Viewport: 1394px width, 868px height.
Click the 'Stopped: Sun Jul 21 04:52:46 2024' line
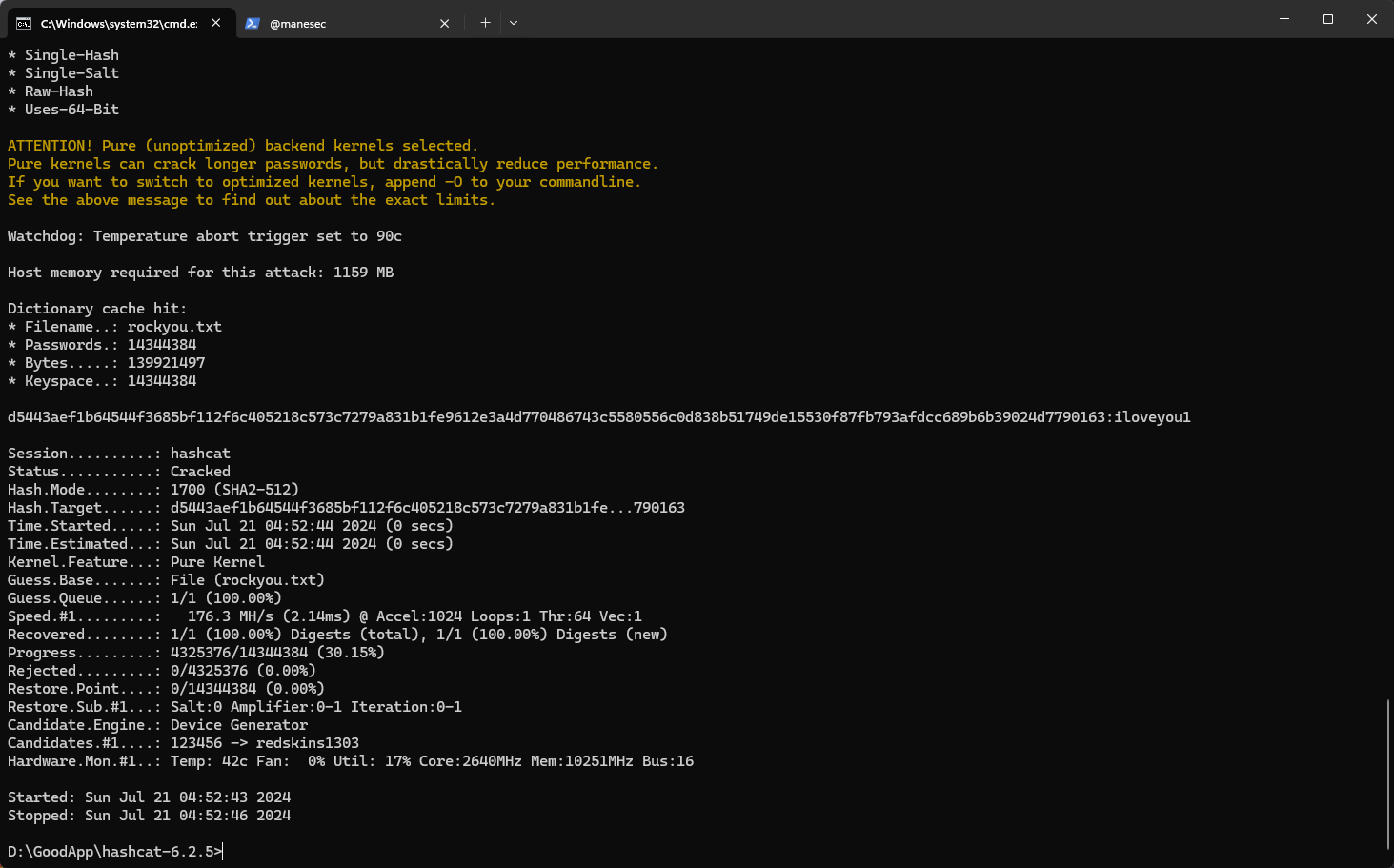click(x=149, y=816)
